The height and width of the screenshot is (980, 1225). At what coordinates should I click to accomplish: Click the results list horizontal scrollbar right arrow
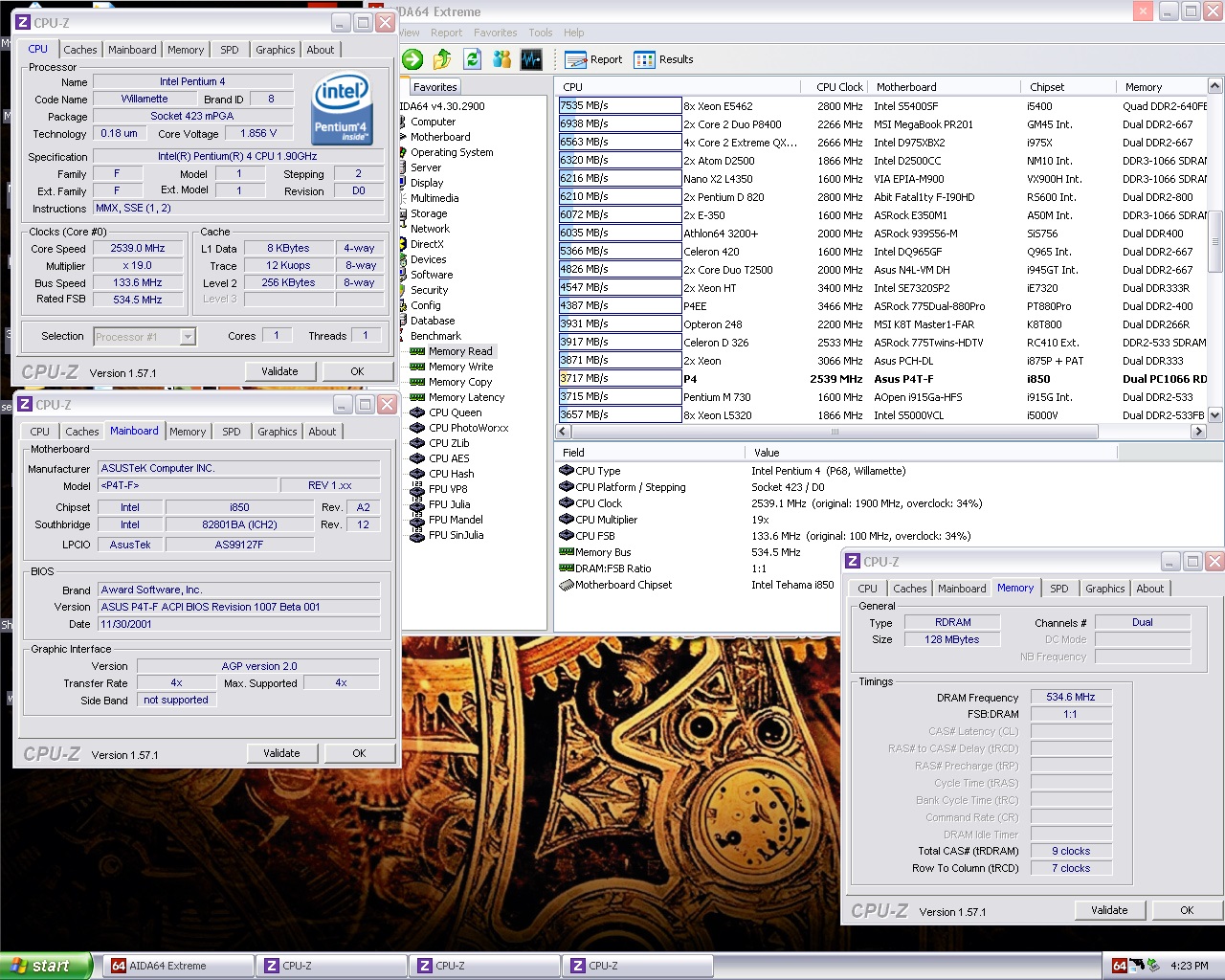tap(1198, 432)
